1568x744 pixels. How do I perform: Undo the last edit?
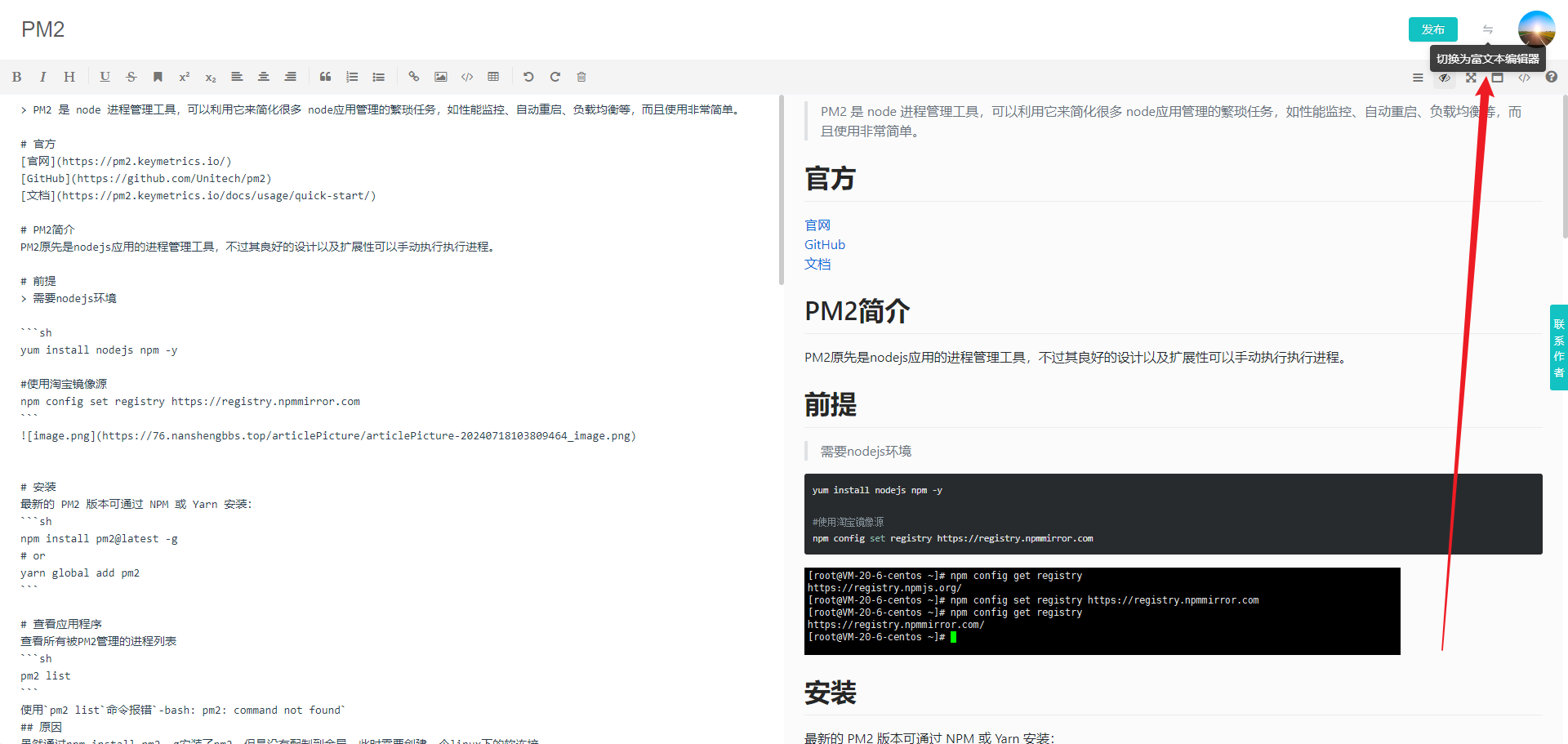(528, 77)
